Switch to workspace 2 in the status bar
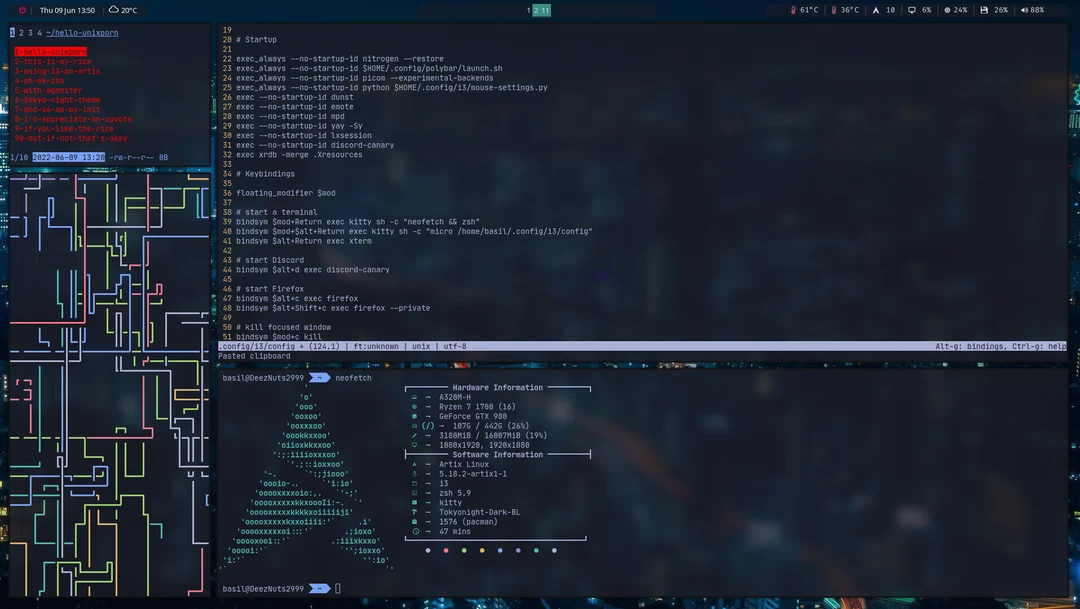 pyautogui.click(x=537, y=11)
